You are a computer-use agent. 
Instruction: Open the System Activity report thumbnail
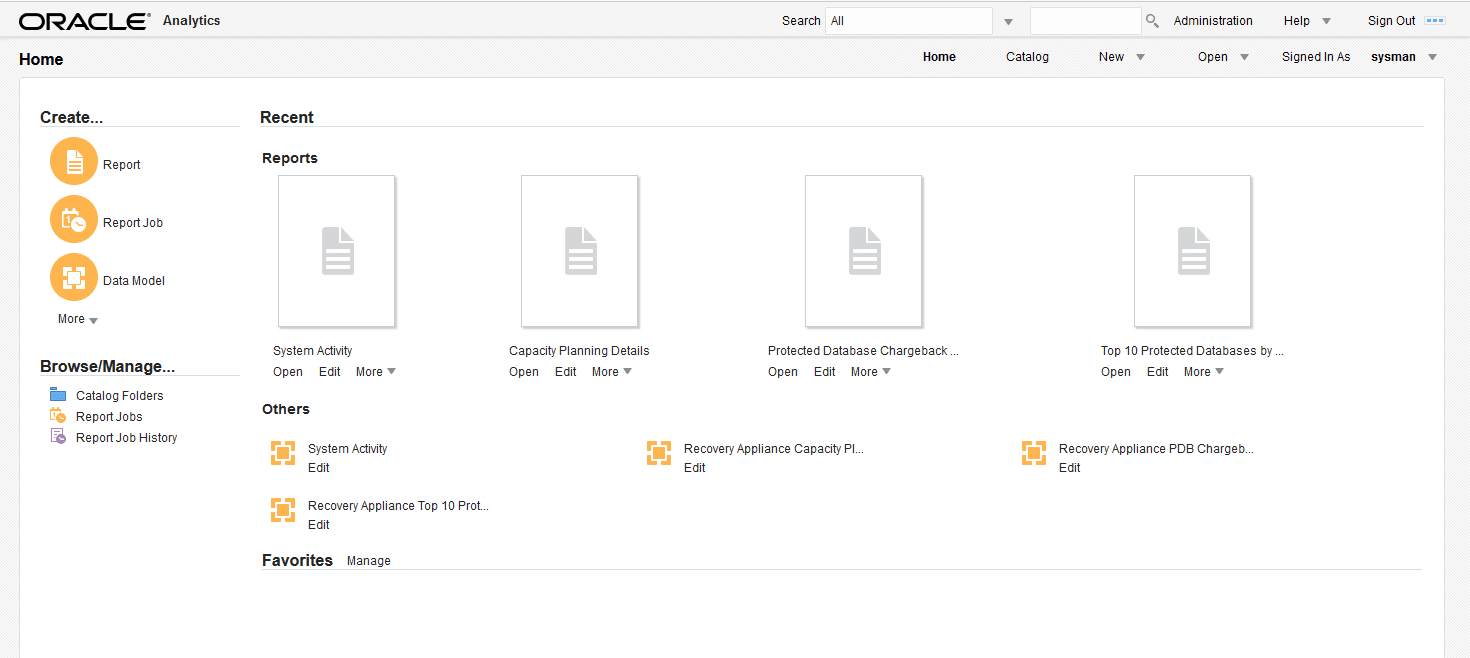(337, 251)
